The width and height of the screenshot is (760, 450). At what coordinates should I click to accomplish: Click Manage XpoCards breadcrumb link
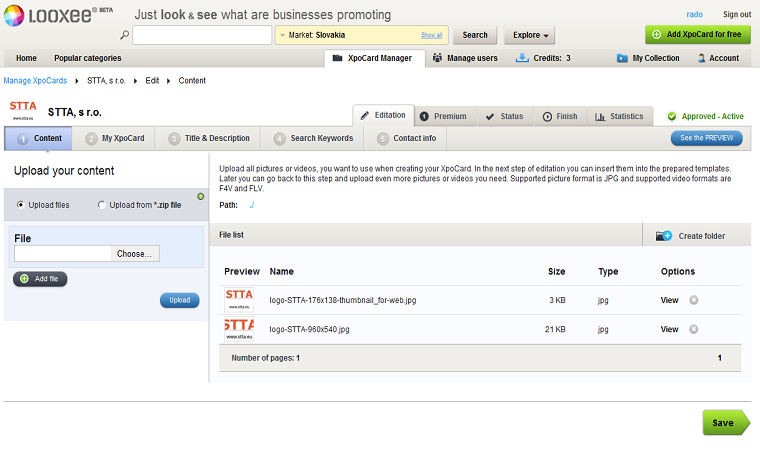pos(35,80)
